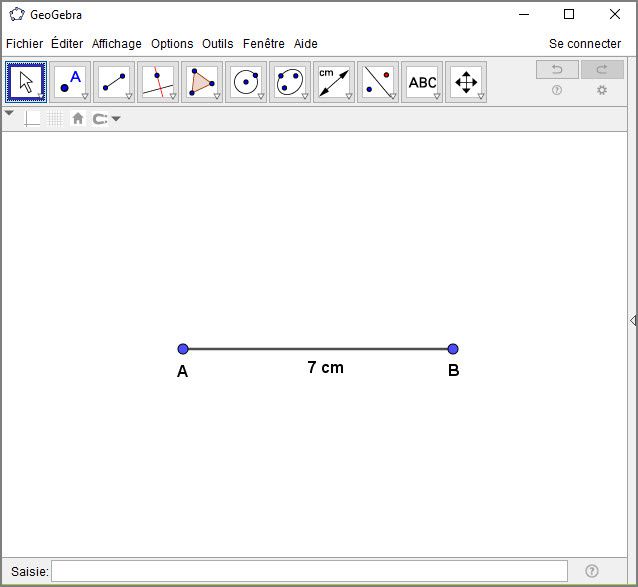Collapse the style bar triangle

pos(9,113)
